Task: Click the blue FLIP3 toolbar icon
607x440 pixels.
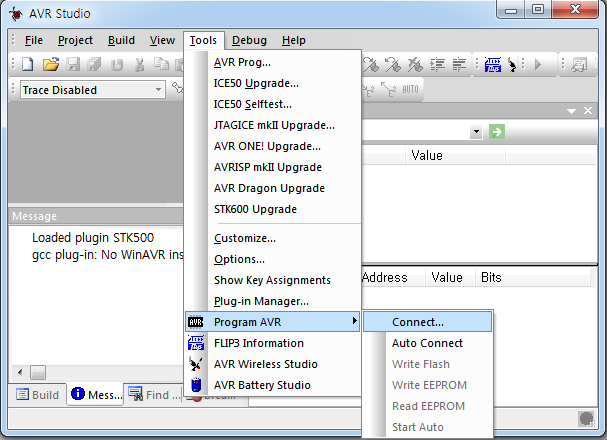Action: [493, 65]
